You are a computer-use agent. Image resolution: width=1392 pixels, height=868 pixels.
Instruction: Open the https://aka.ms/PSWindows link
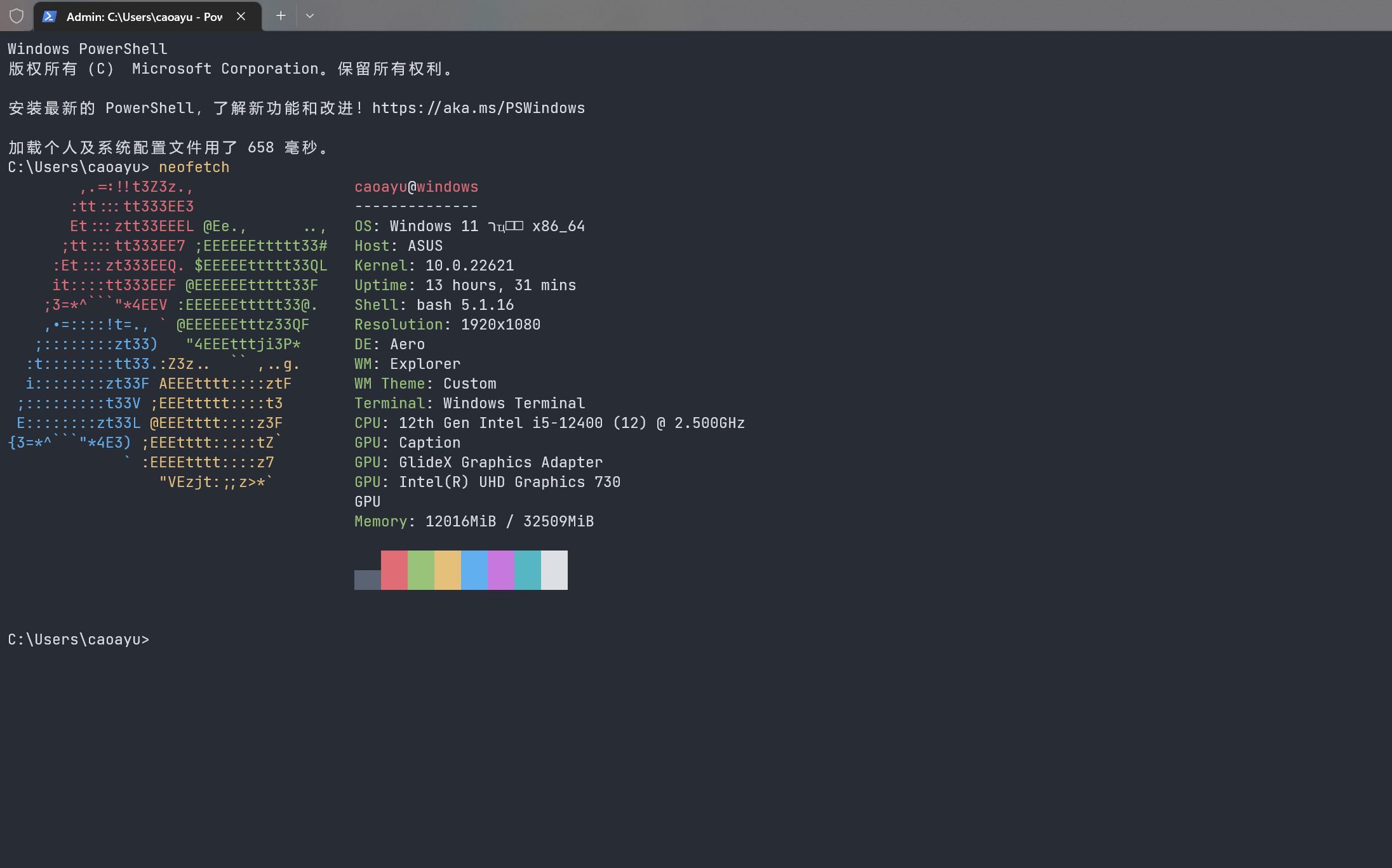[x=479, y=108]
